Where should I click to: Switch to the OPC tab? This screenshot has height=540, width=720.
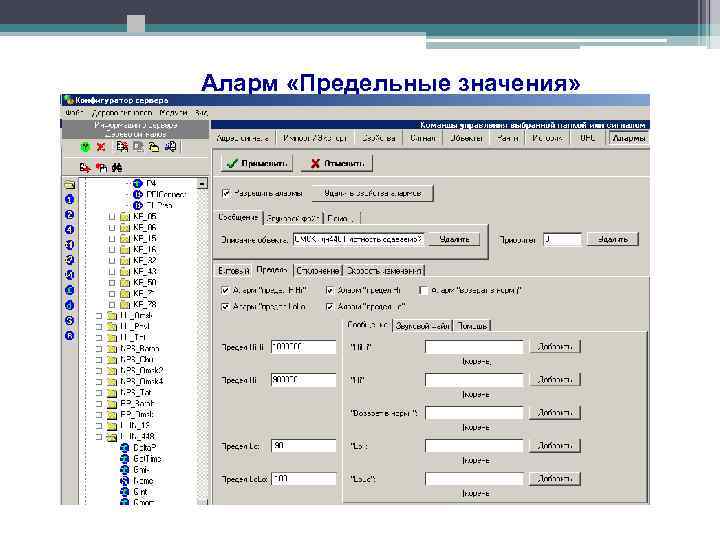pos(588,138)
